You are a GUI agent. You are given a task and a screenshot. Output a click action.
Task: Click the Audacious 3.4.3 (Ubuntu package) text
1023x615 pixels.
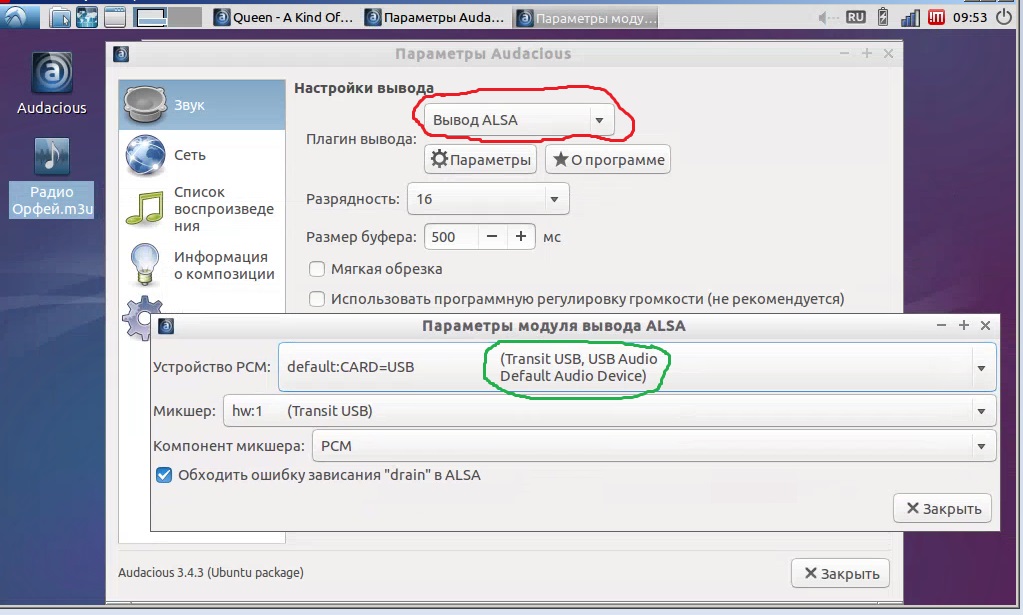pos(211,573)
